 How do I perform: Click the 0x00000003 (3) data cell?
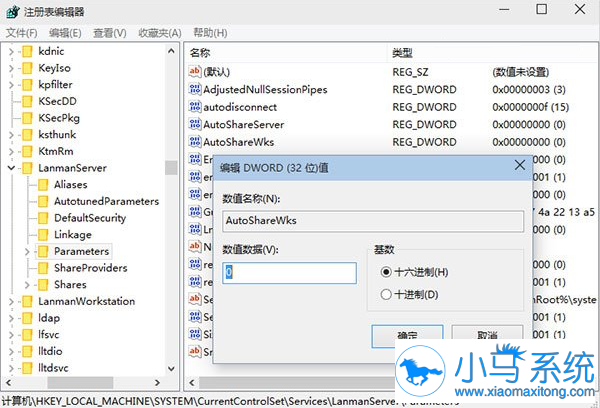[529, 90]
